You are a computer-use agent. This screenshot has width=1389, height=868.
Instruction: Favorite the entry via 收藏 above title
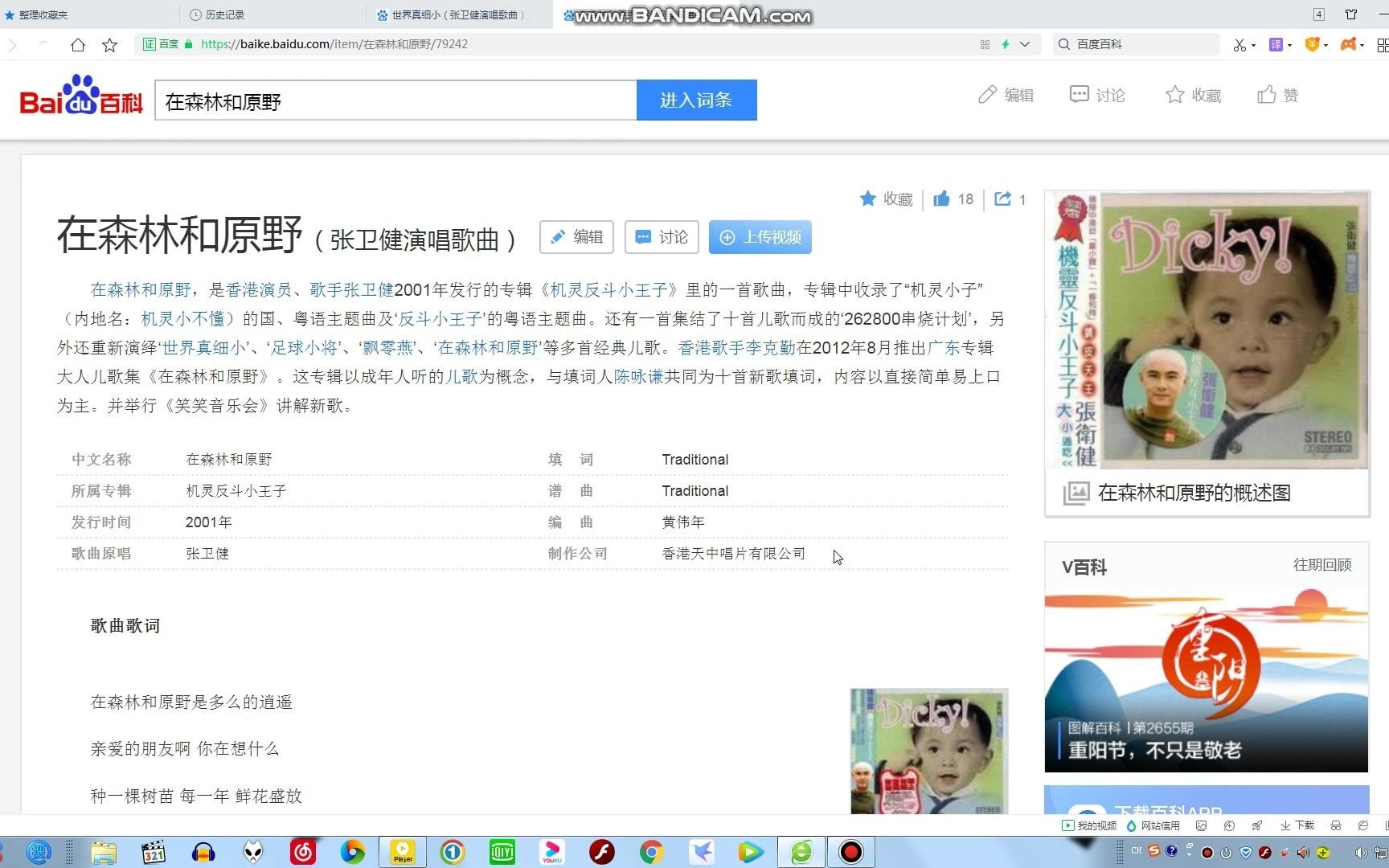887,199
